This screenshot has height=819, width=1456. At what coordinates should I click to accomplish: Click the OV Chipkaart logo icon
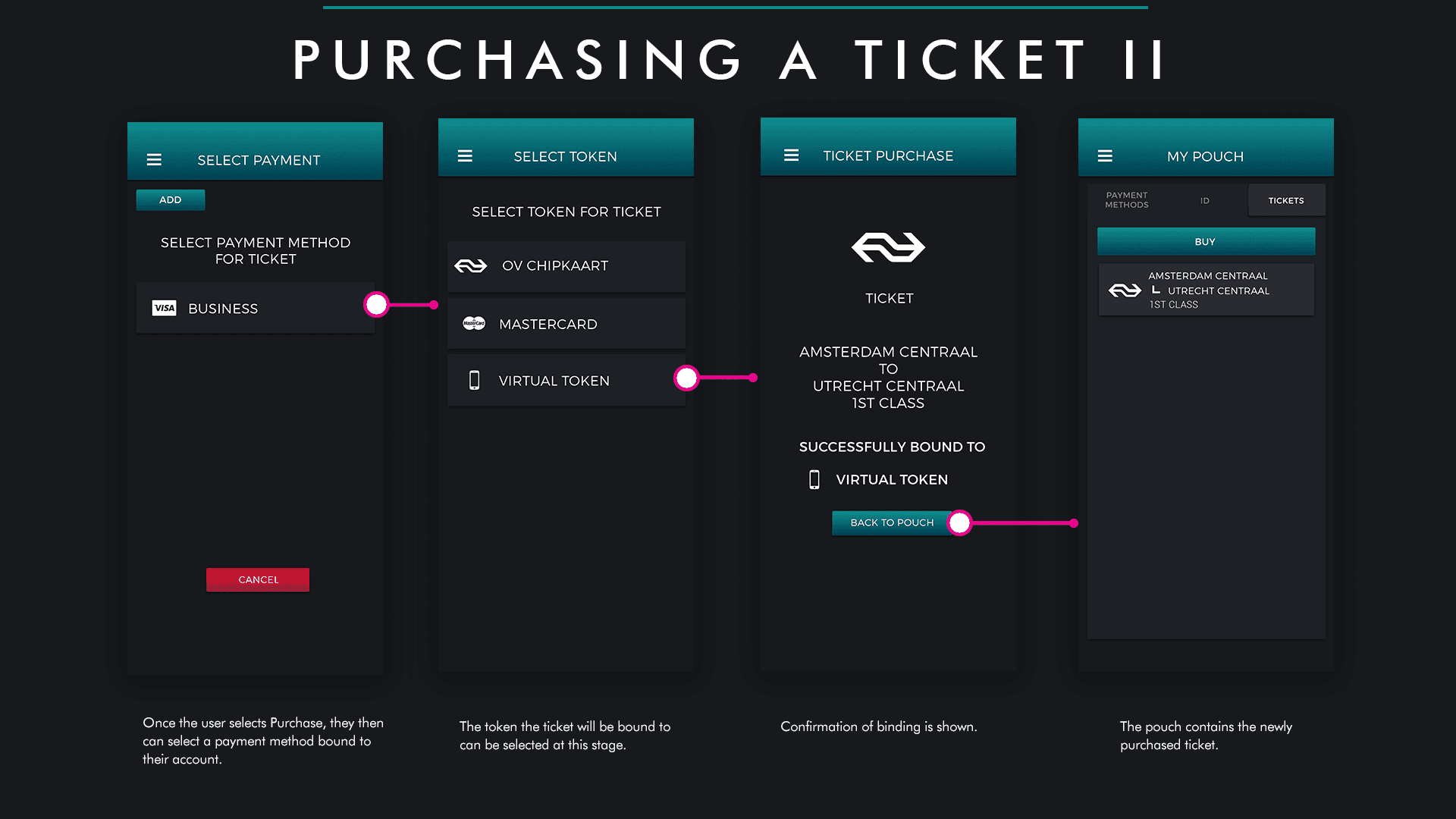coord(470,266)
